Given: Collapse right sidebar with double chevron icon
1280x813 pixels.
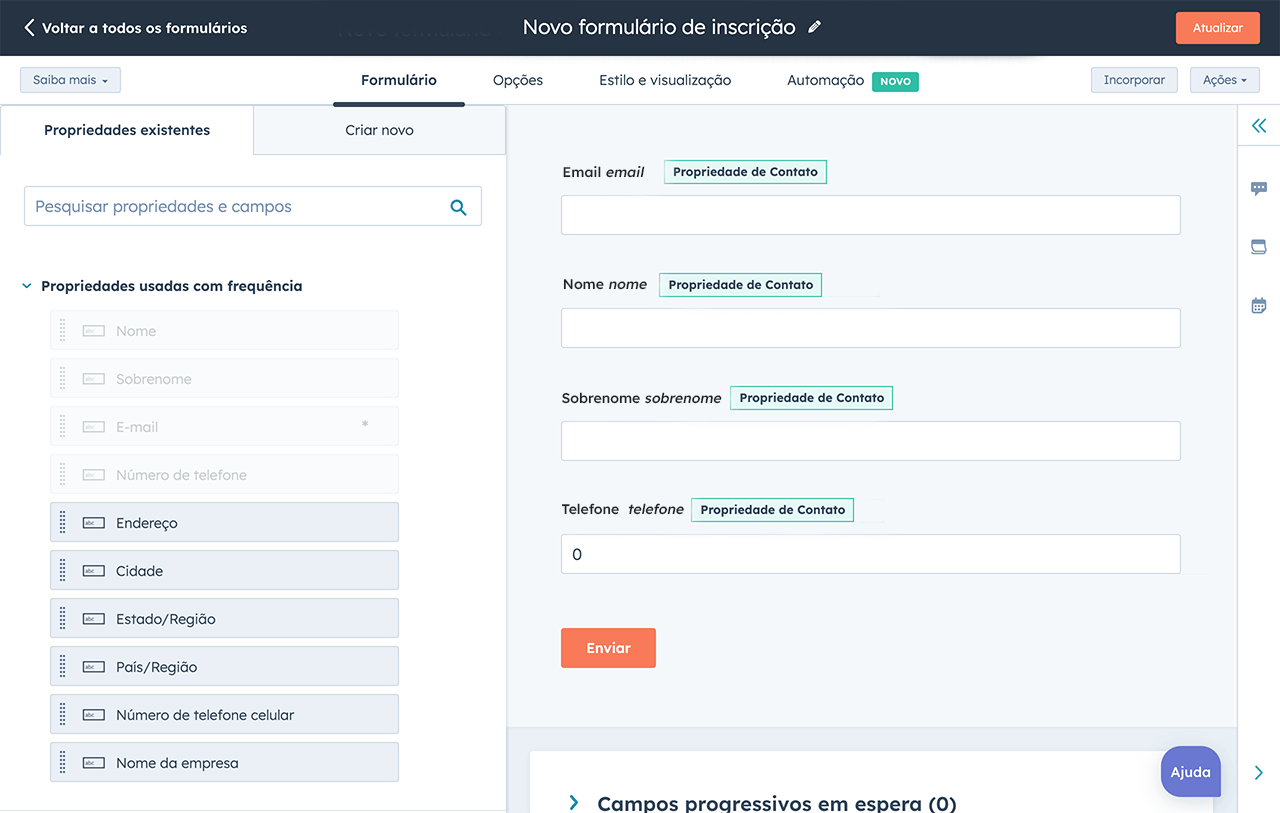Looking at the screenshot, I should [1259, 126].
